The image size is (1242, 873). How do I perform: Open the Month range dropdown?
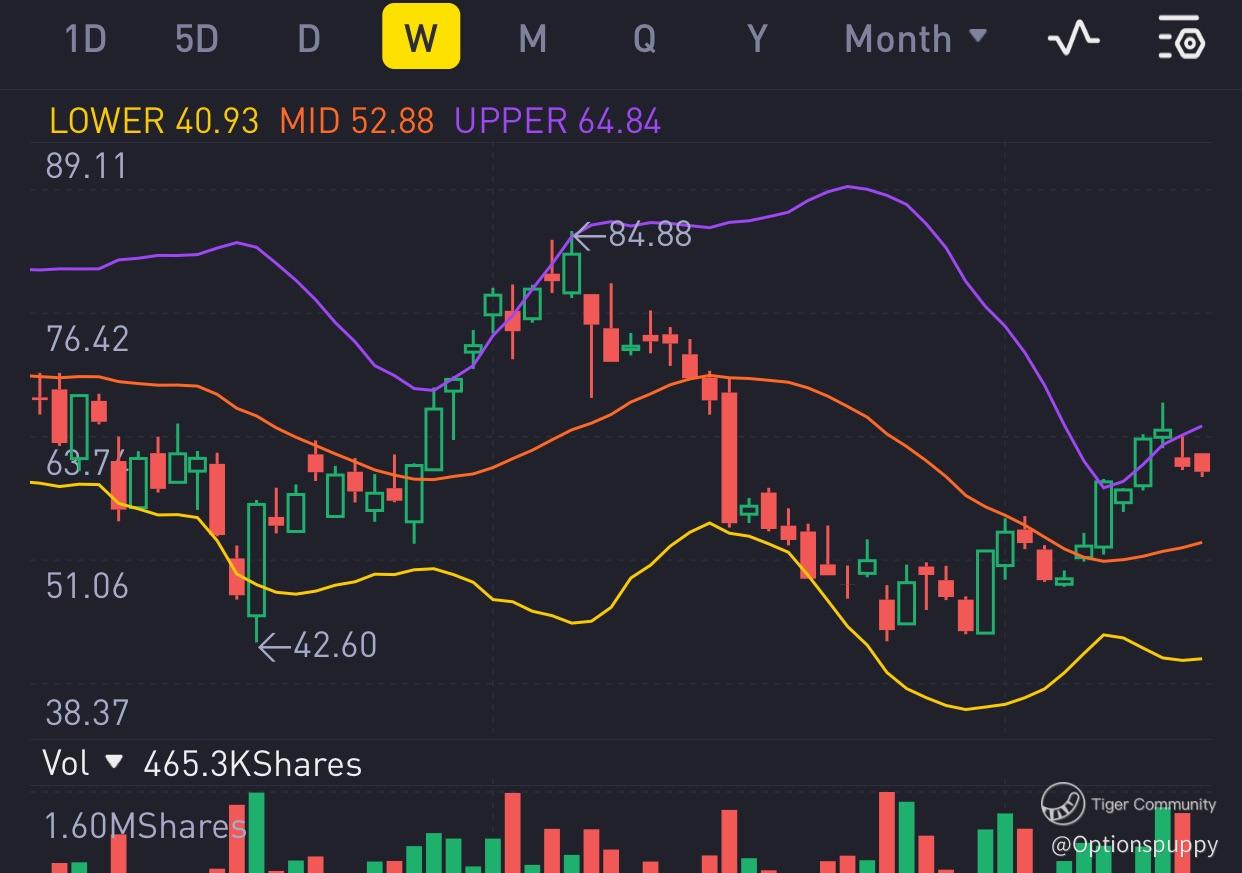point(916,39)
